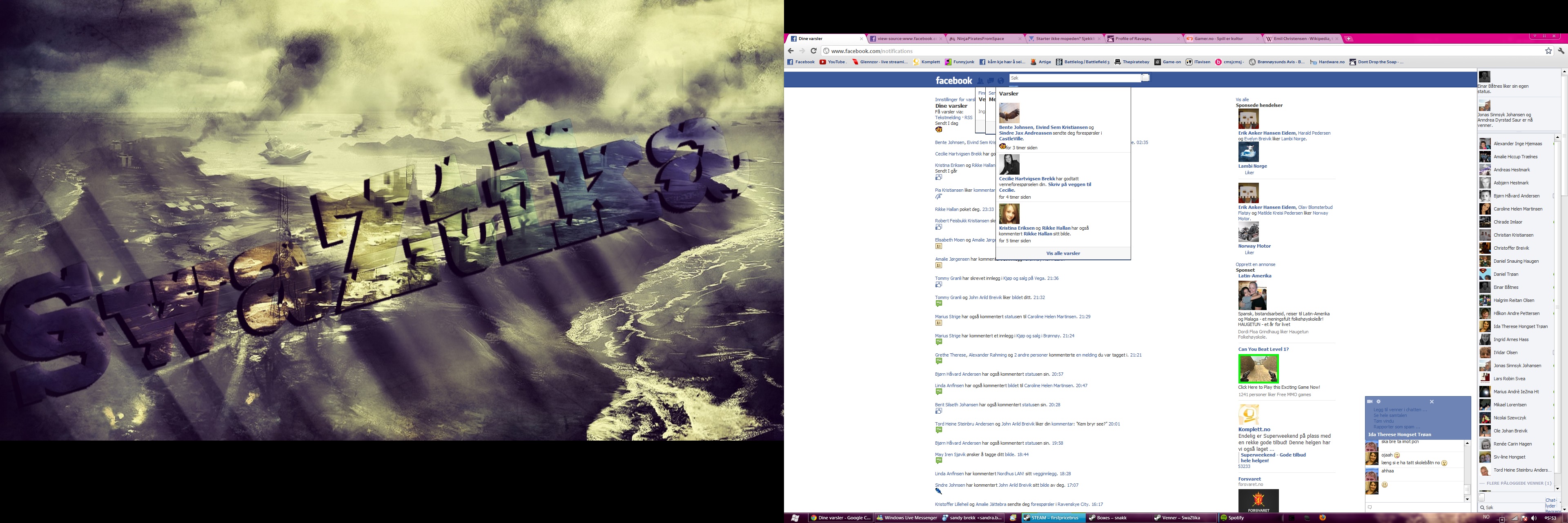This screenshot has height=523, width=1568.
Task: Open chat with Alexander Inge Hjemaas
Action: pos(1516,144)
